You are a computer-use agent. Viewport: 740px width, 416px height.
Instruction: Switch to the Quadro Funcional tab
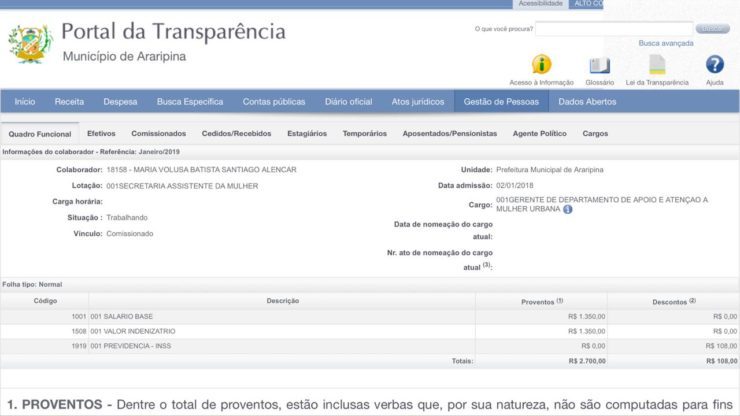(40, 134)
